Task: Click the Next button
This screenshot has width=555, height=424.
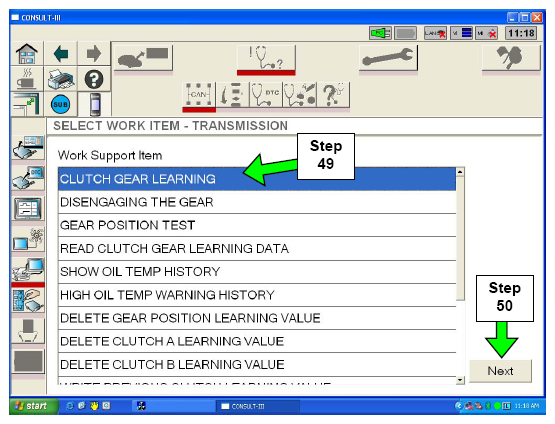Action: coord(500,371)
